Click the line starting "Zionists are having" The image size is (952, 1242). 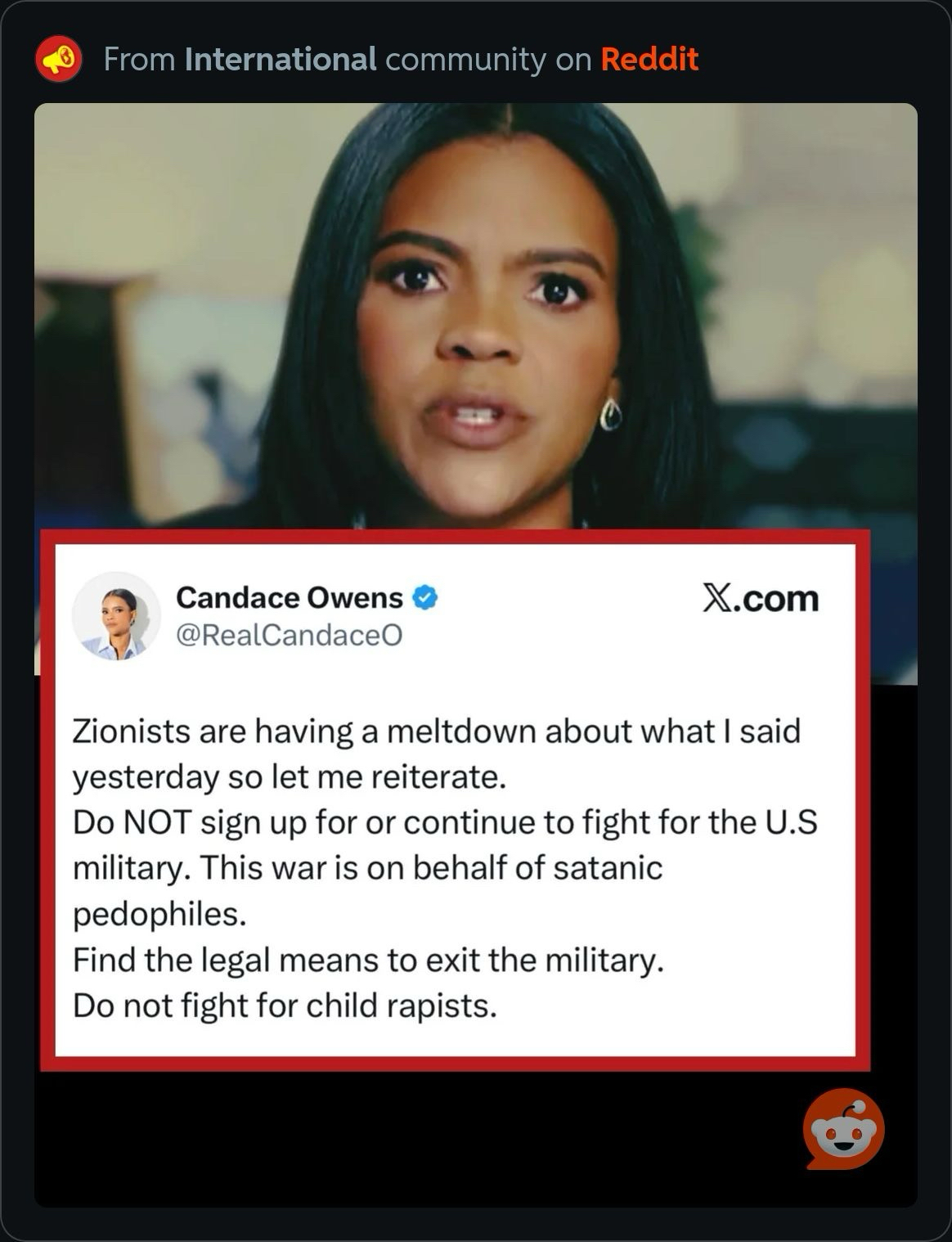coord(437,731)
